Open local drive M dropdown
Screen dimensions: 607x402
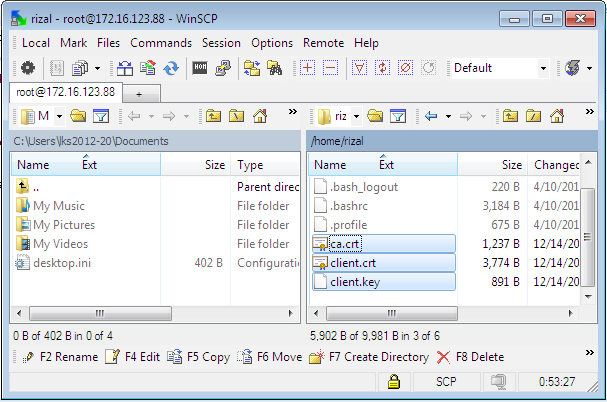(59, 116)
